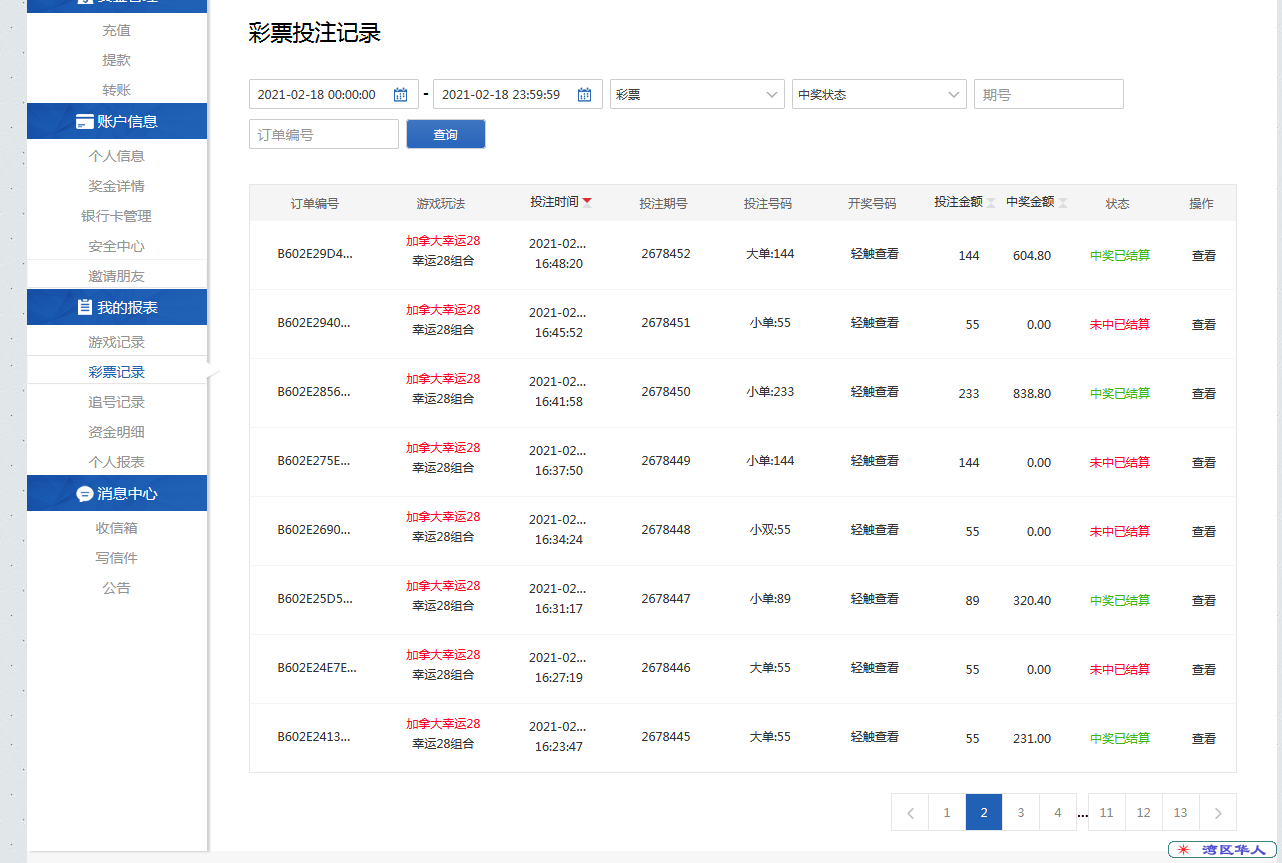Image resolution: width=1282 pixels, height=863 pixels.
Task: Sort by 投注金额 column arrows
Action: pyautogui.click(x=991, y=203)
